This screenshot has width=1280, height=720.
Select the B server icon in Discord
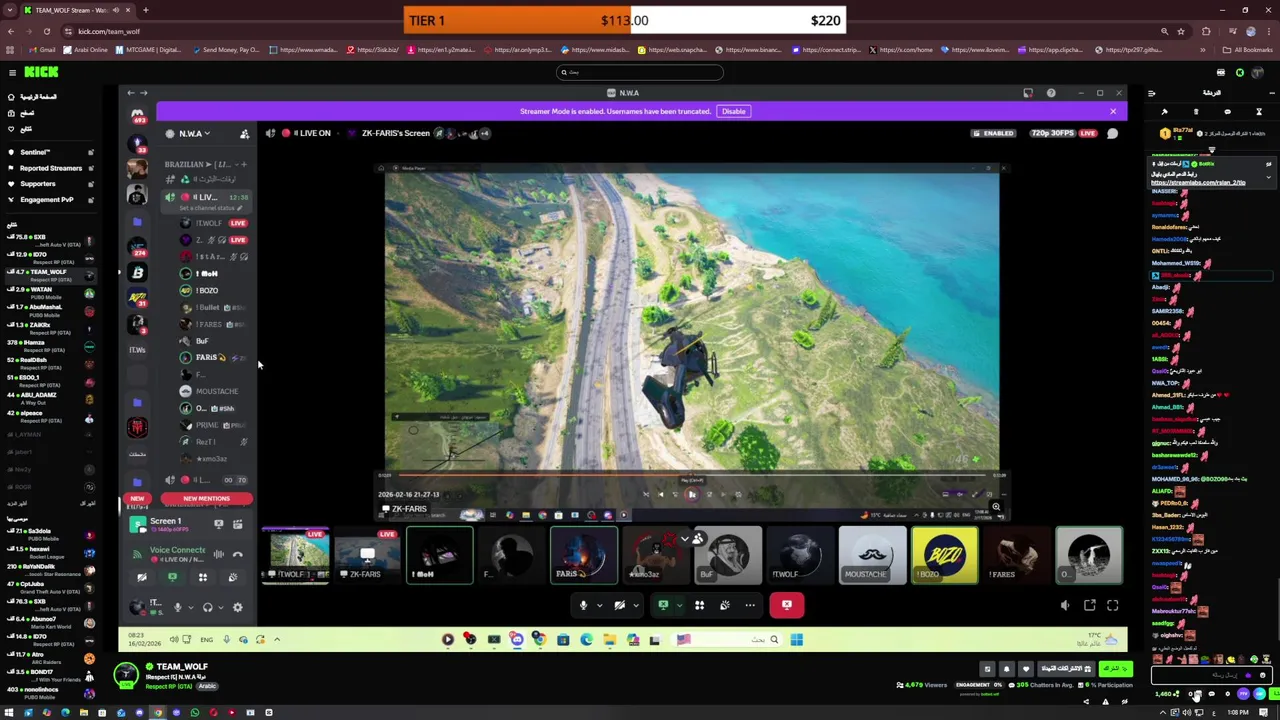(x=137, y=272)
